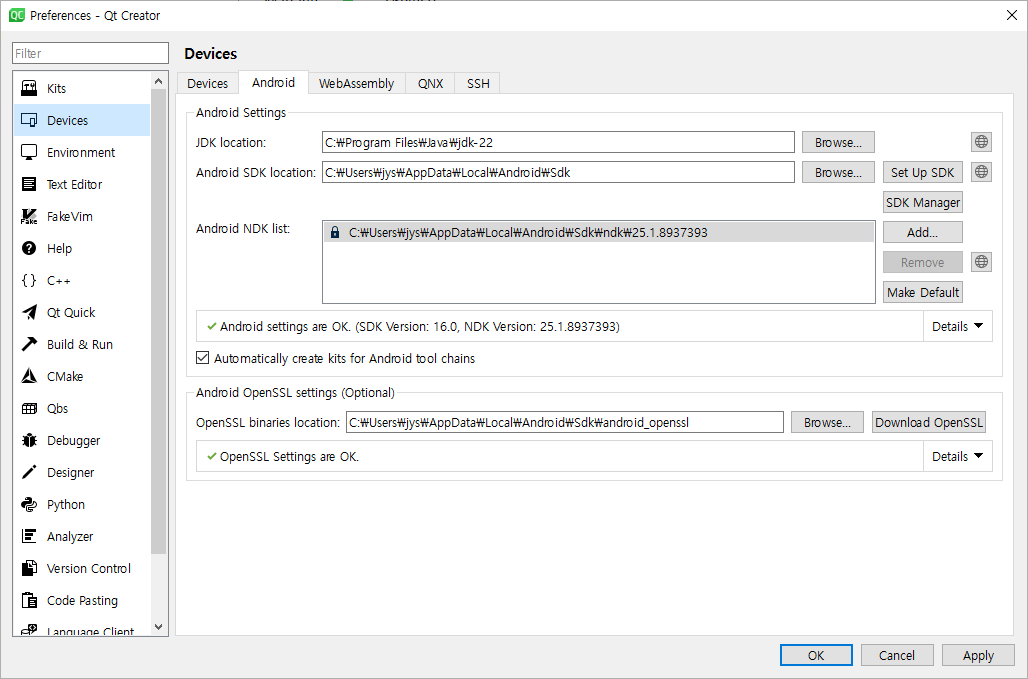Select the ndk\25.1.8937393 list entry
This screenshot has height=679, width=1028.
point(599,233)
